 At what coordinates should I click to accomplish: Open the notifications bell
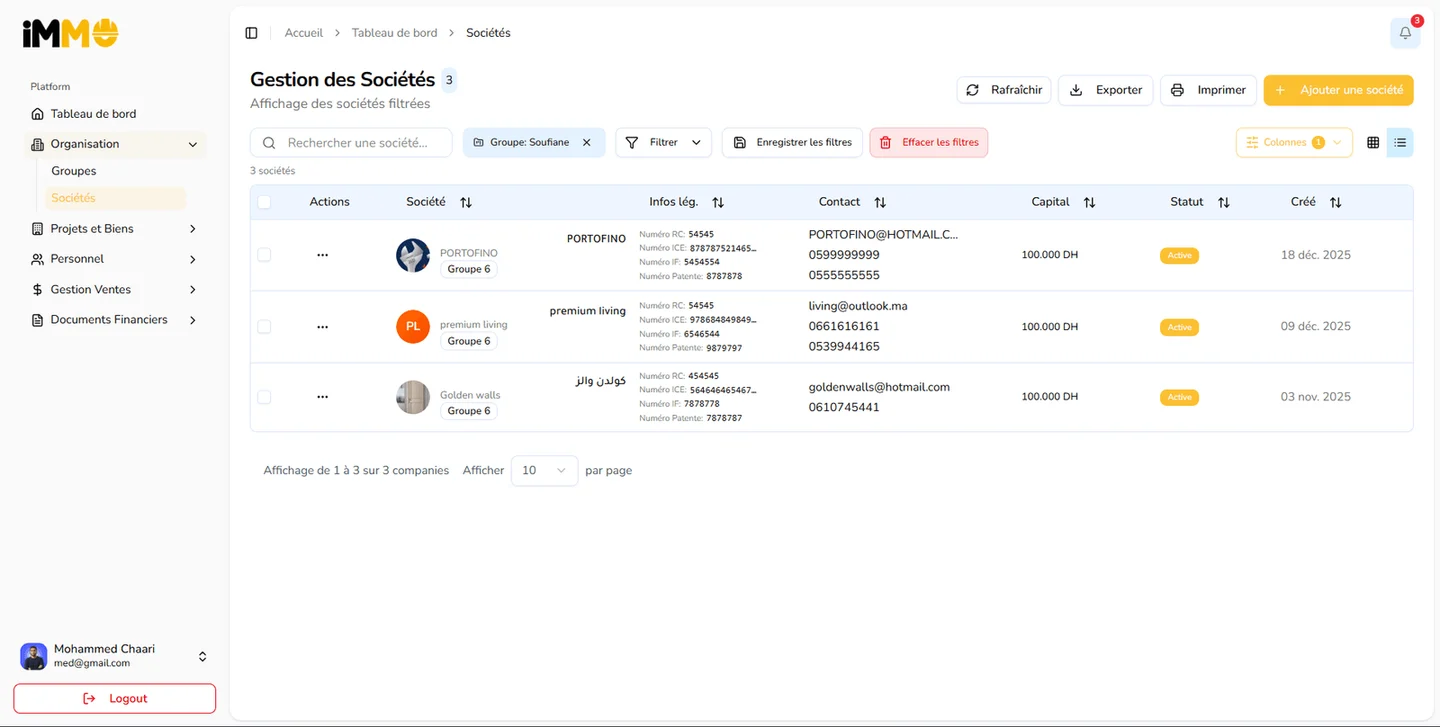point(1405,33)
